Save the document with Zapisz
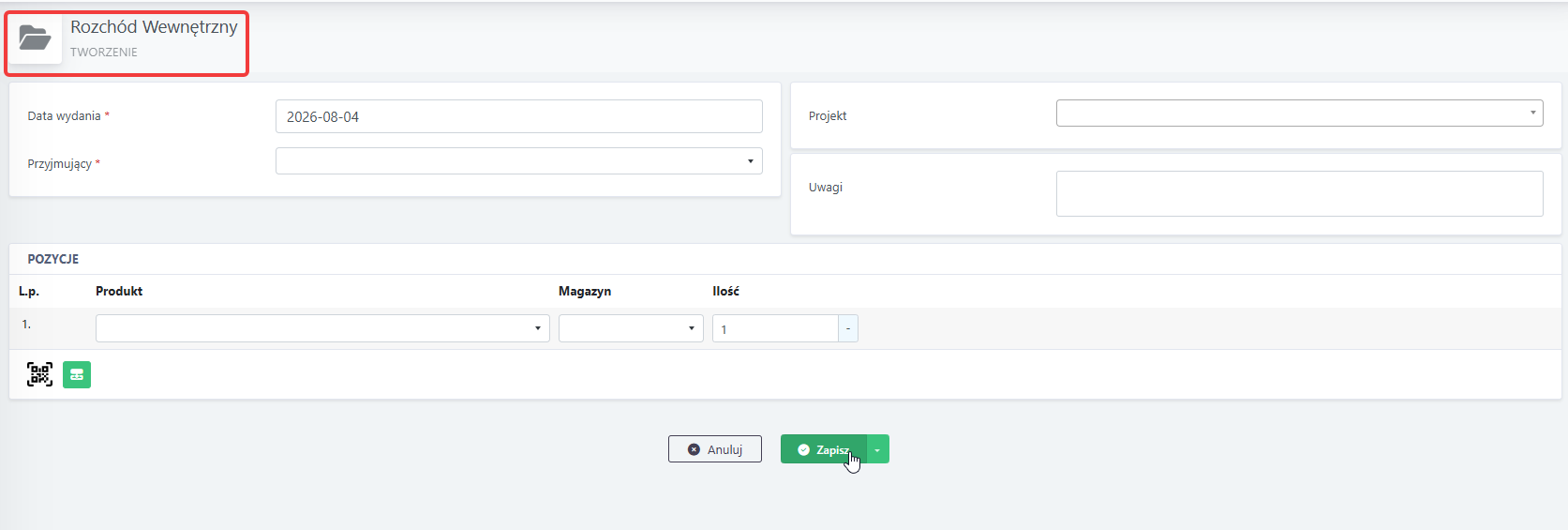1568x530 pixels. point(824,449)
